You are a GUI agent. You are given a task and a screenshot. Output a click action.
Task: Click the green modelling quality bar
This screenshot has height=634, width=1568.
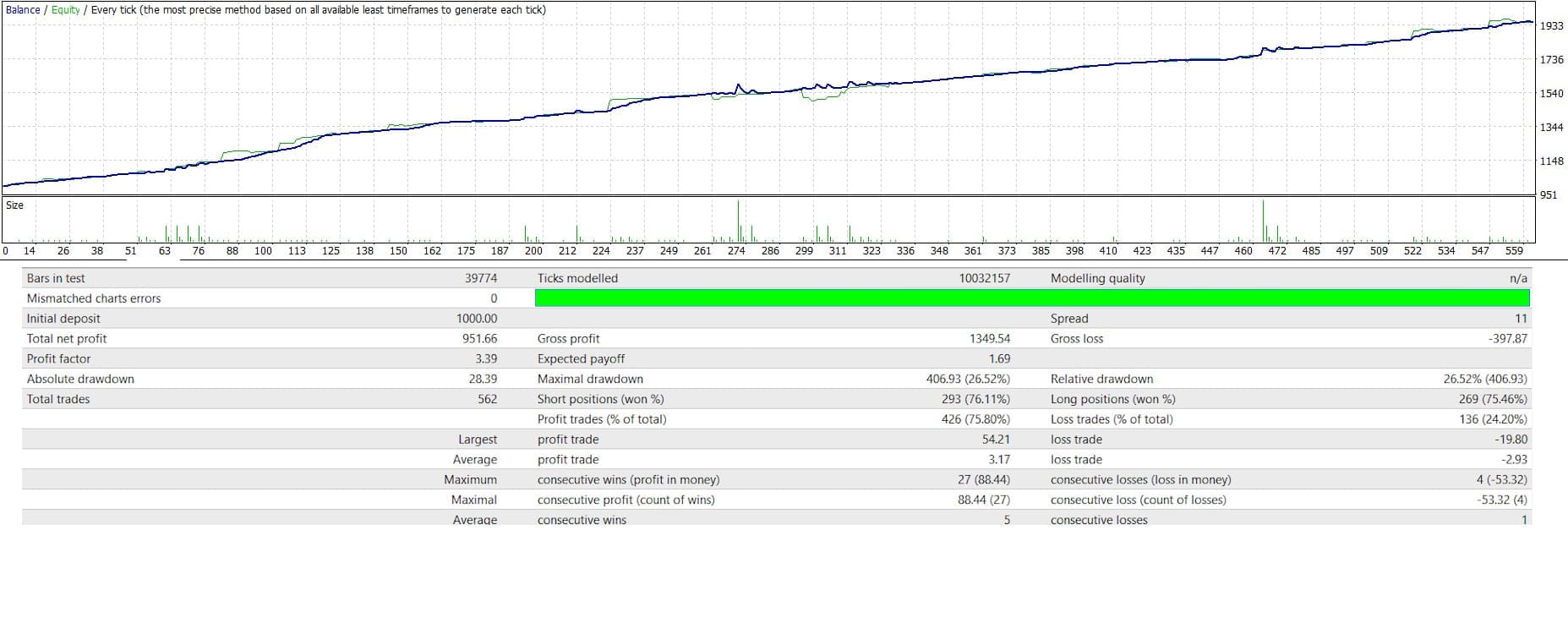pos(1031,298)
